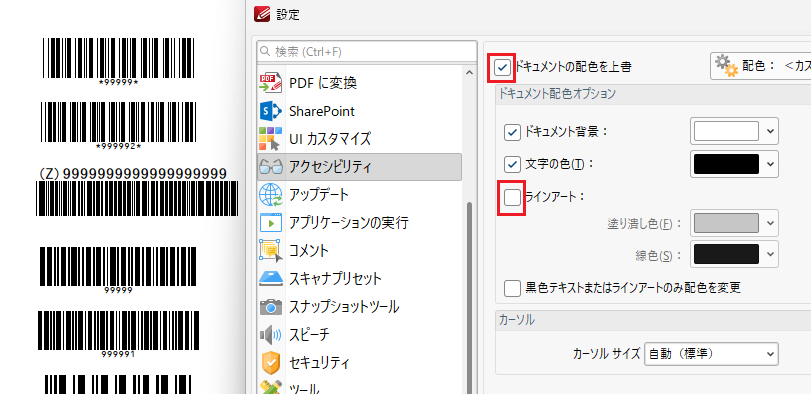Screen dimensions: 811x394
Task: Click the UI カスタマイズ colorful grid icon
Action: (271, 139)
